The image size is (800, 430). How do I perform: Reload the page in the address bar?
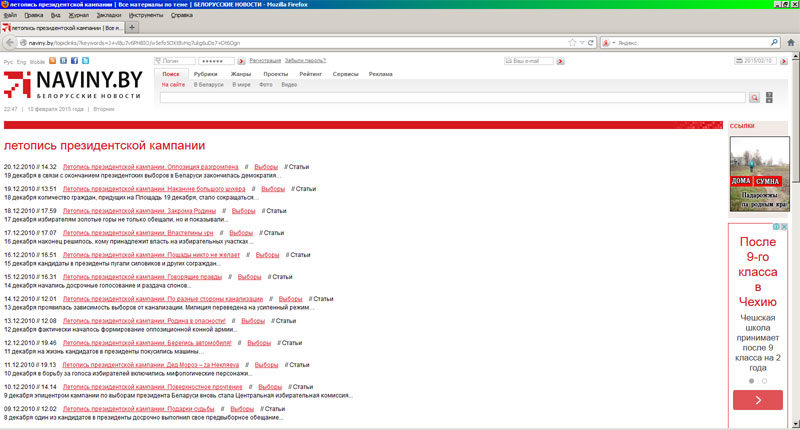pyautogui.click(x=592, y=43)
